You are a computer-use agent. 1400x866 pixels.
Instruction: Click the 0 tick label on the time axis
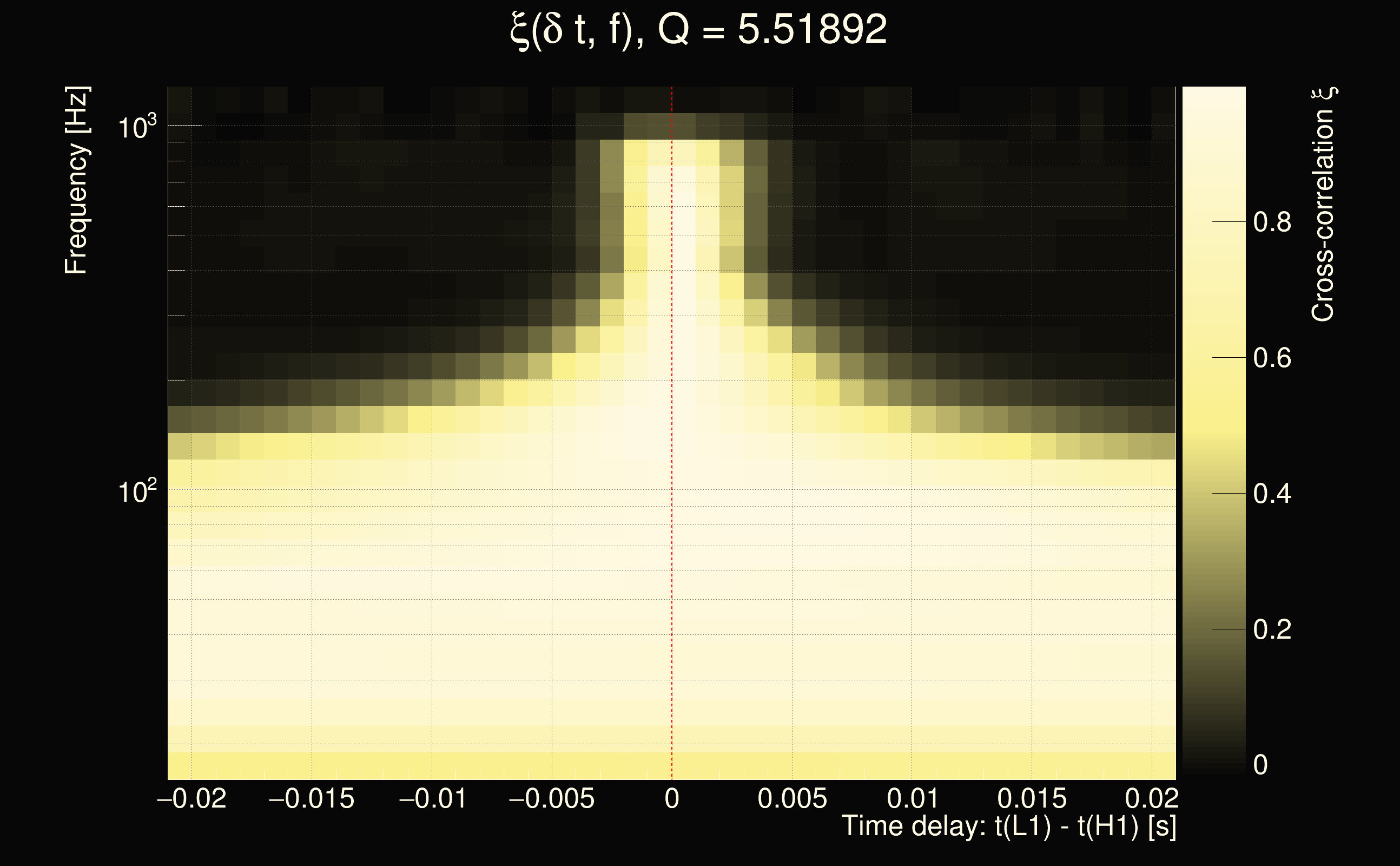[x=672, y=798]
